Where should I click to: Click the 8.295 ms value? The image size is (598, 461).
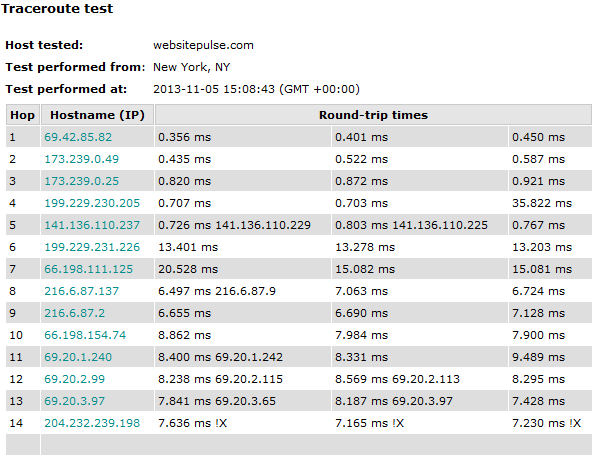point(538,379)
